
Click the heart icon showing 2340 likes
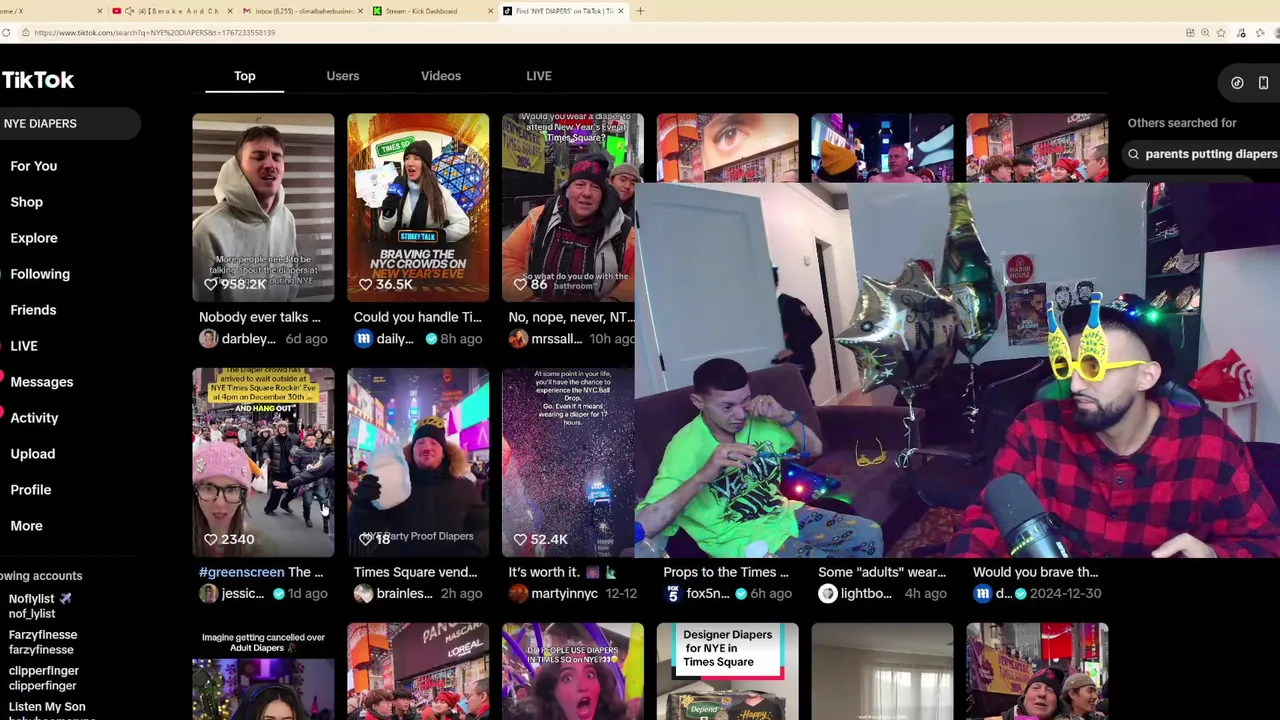coord(210,539)
